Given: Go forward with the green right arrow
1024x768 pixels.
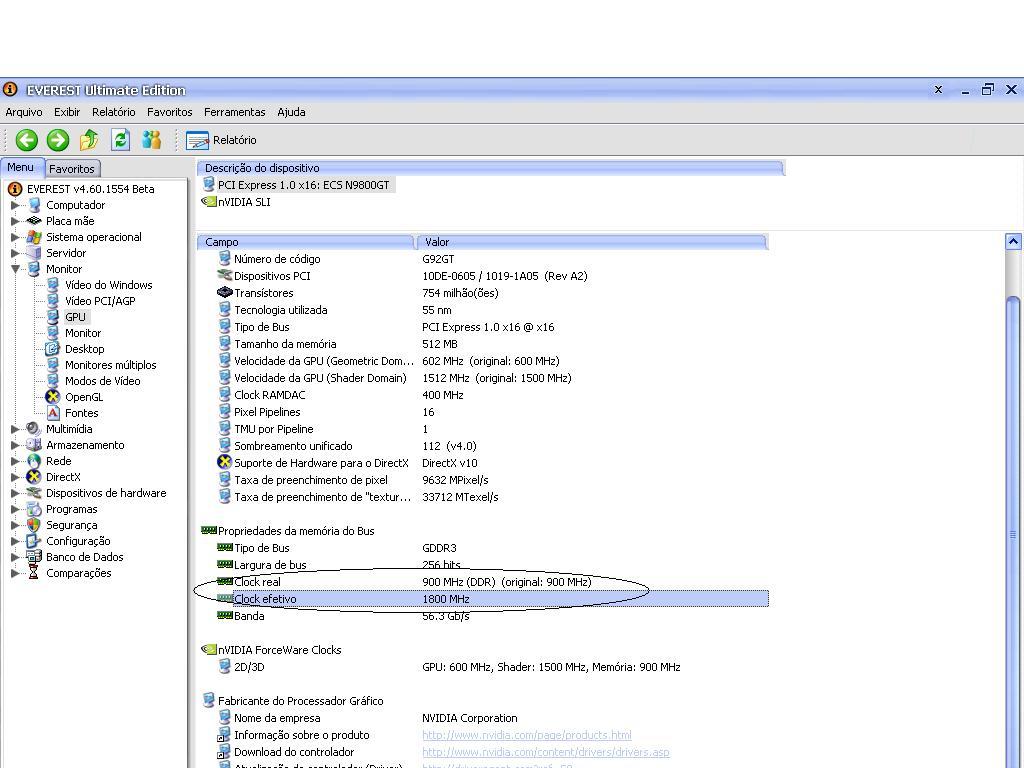Looking at the screenshot, I should point(57,140).
